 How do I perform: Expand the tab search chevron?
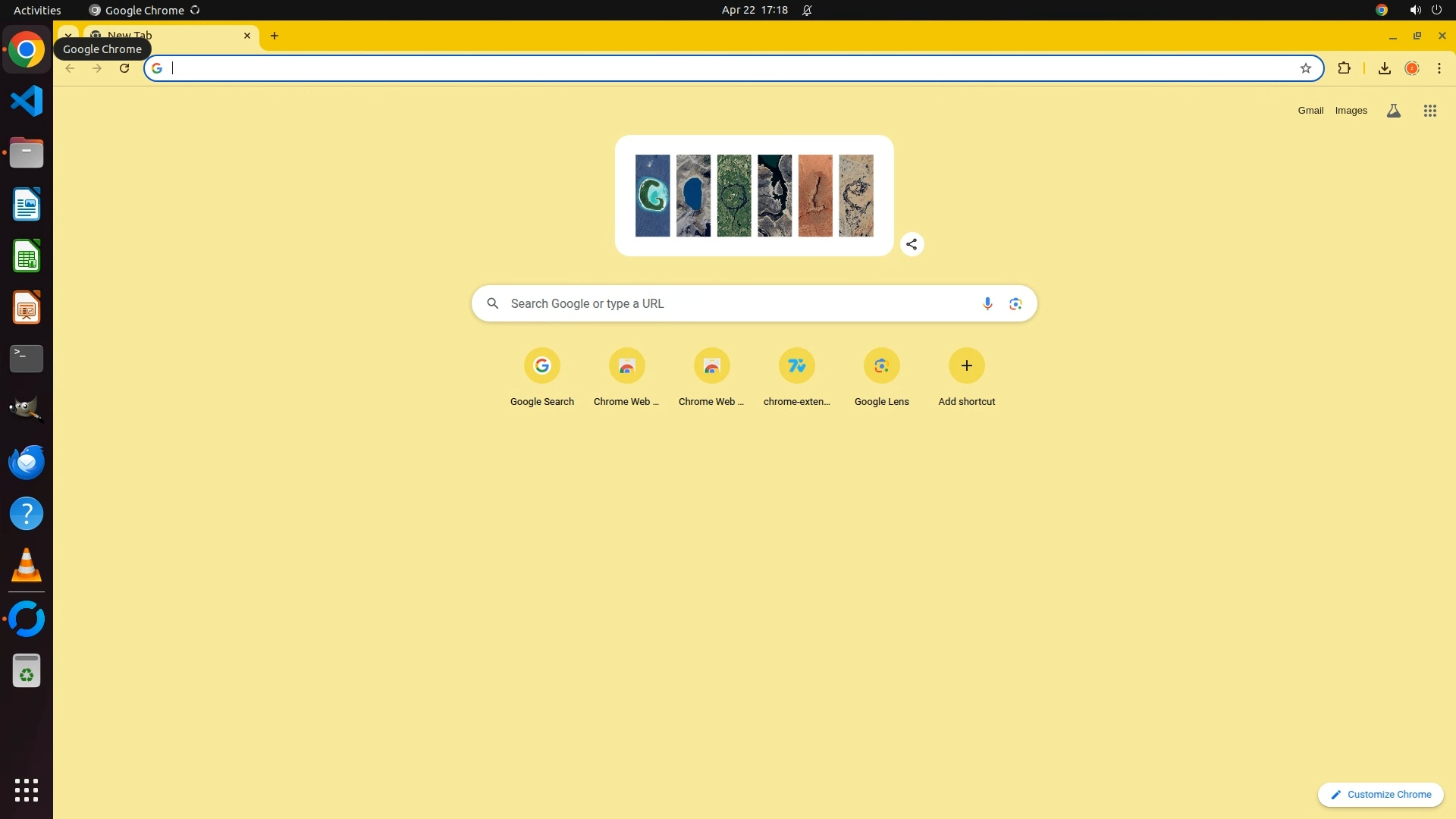67,35
